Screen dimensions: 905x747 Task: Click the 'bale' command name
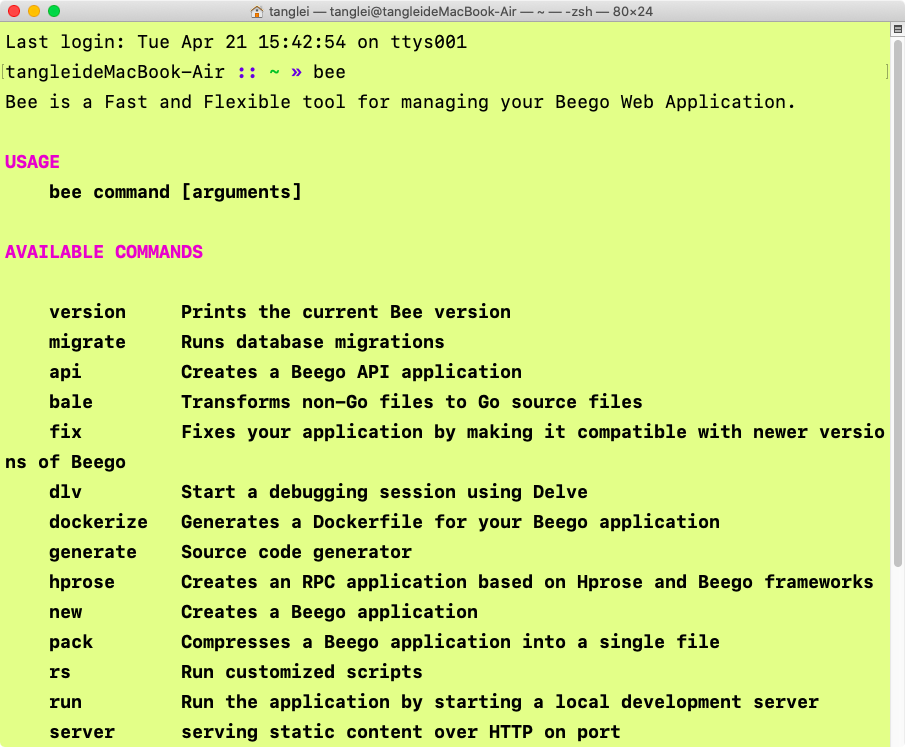tap(71, 402)
